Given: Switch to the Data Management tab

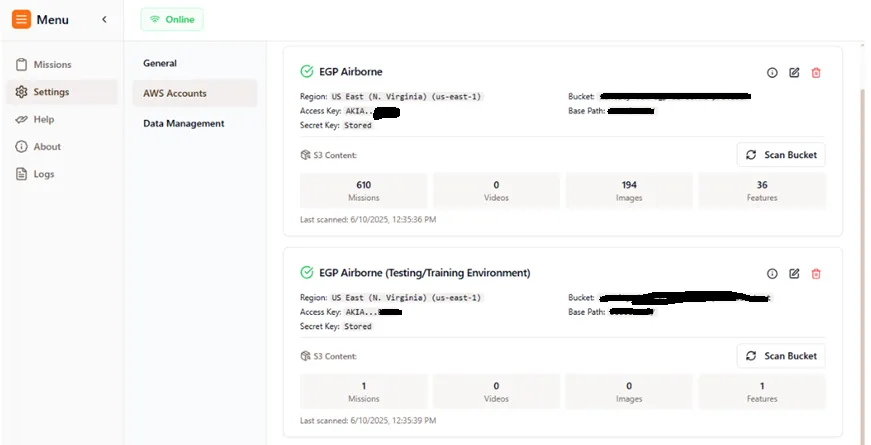Looking at the screenshot, I should (x=184, y=123).
